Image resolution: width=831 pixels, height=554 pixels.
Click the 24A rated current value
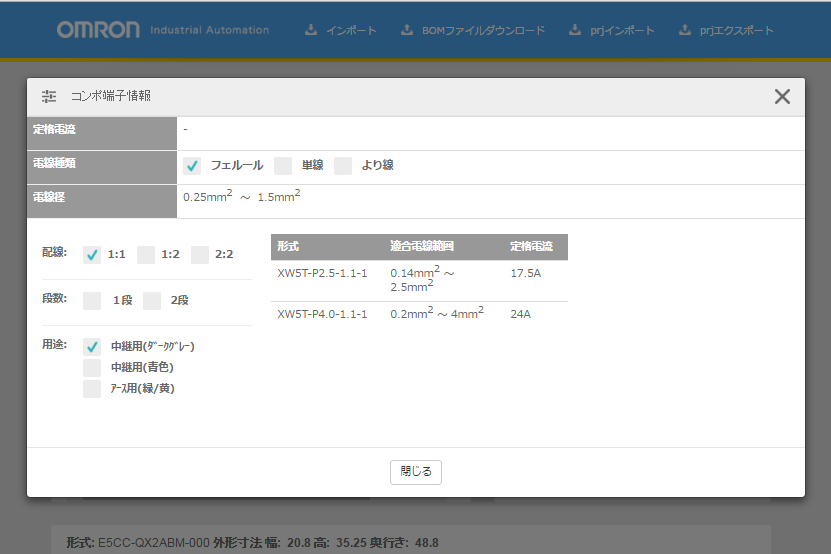(520, 314)
